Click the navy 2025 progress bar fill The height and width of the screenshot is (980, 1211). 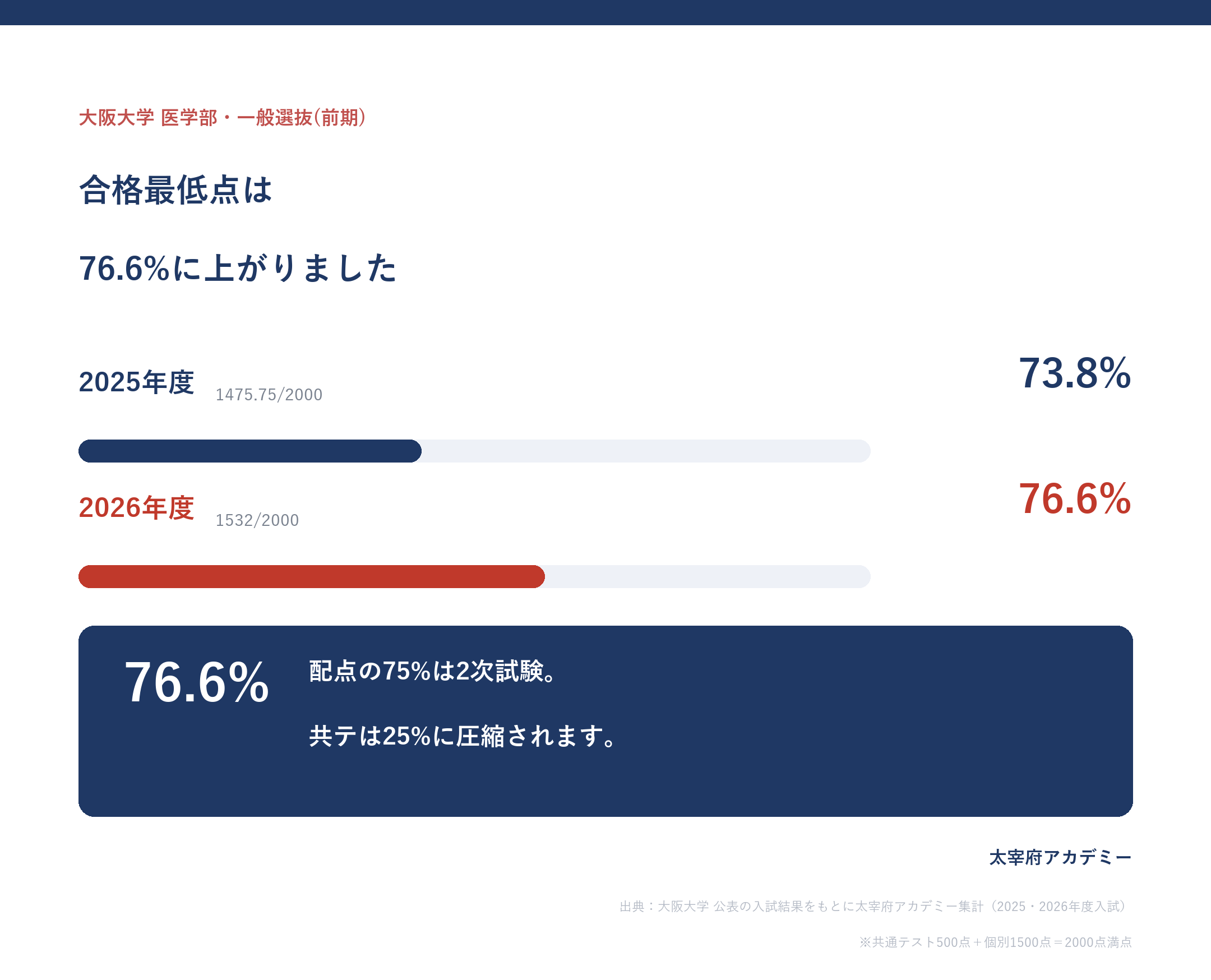click(250, 451)
